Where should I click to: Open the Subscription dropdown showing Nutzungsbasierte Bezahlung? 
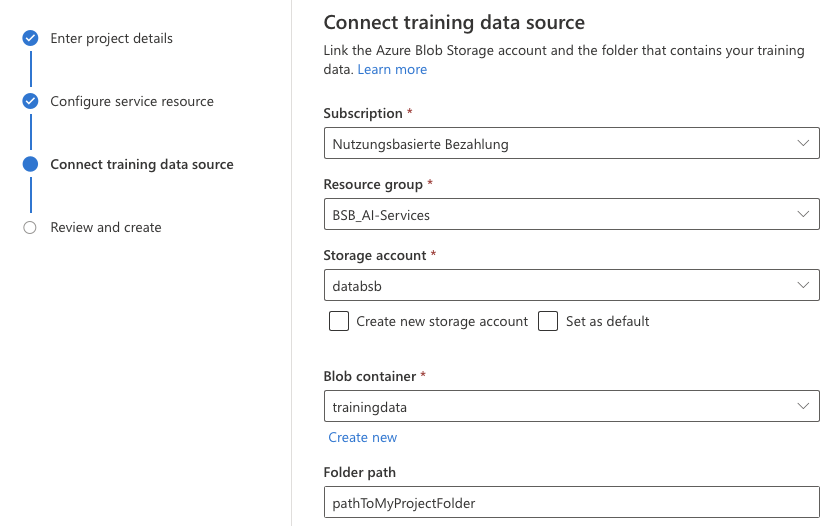pyautogui.click(x=560, y=143)
